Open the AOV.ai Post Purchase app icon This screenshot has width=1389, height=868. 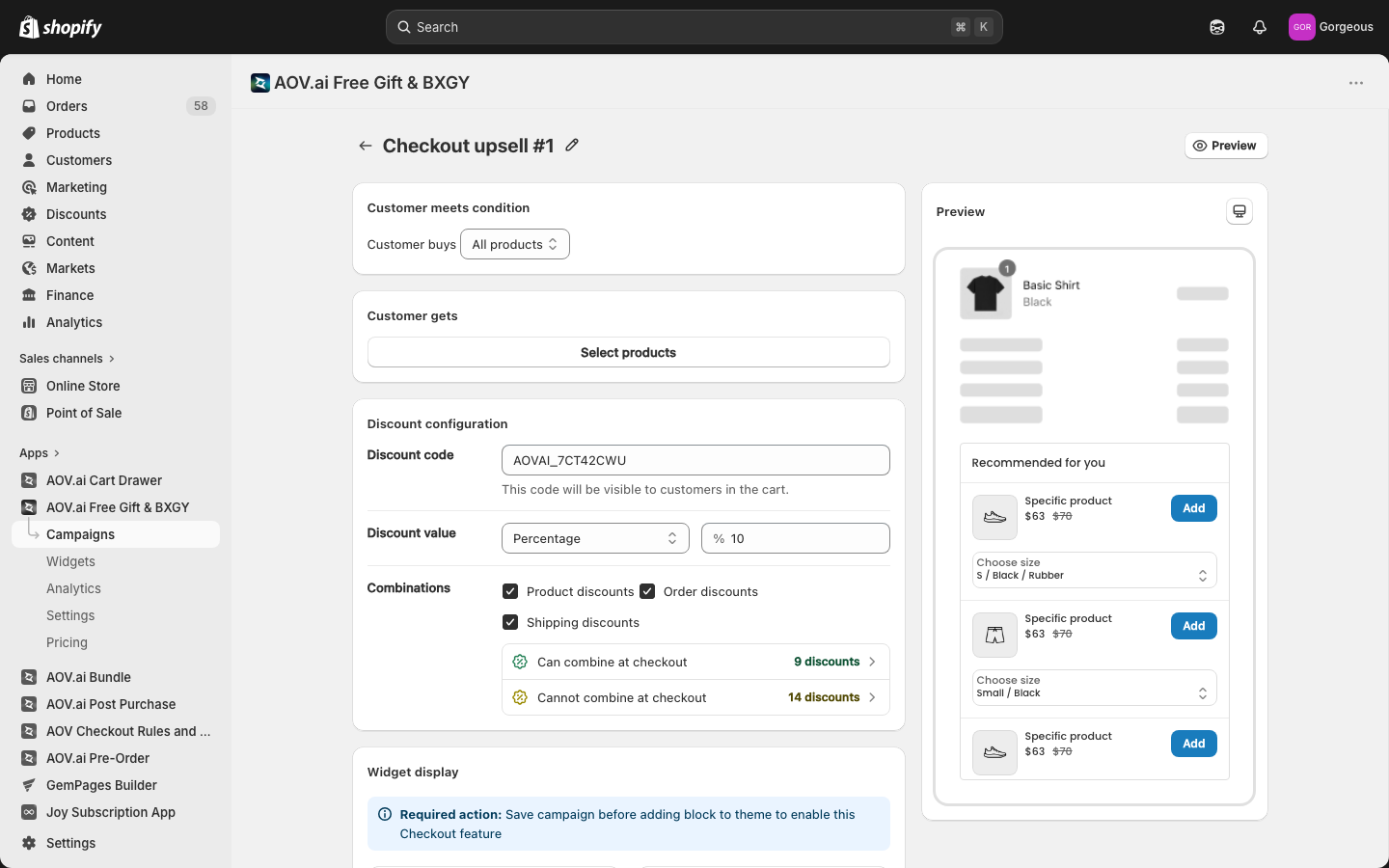click(x=29, y=704)
